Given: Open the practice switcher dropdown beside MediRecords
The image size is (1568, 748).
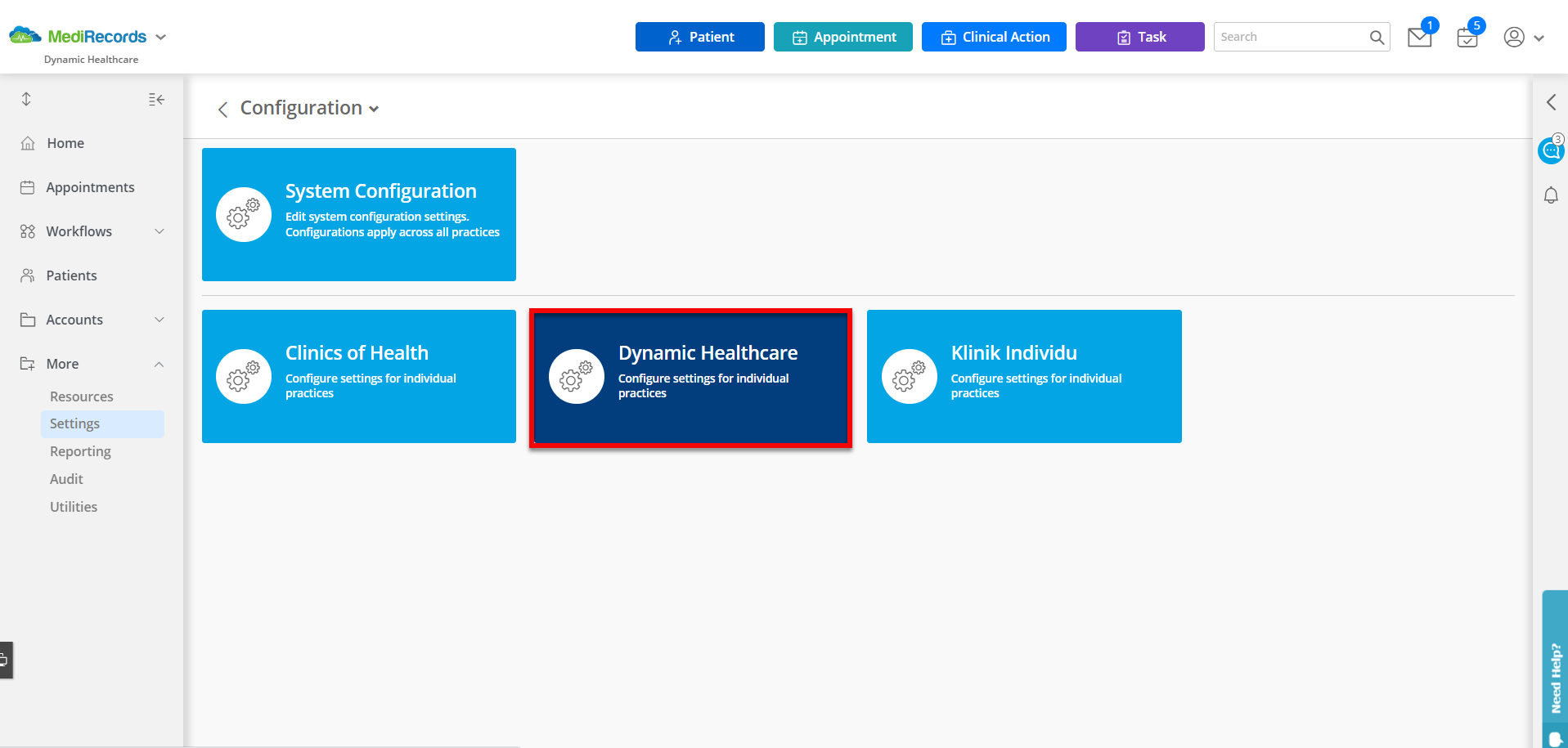Looking at the screenshot, I should click(x=161, y=37).
